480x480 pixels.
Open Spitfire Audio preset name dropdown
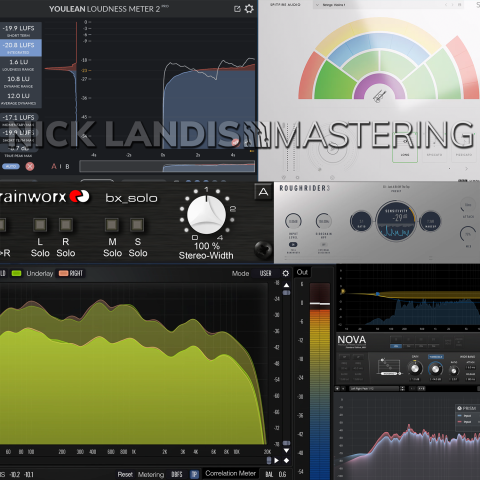click(388, 5)
